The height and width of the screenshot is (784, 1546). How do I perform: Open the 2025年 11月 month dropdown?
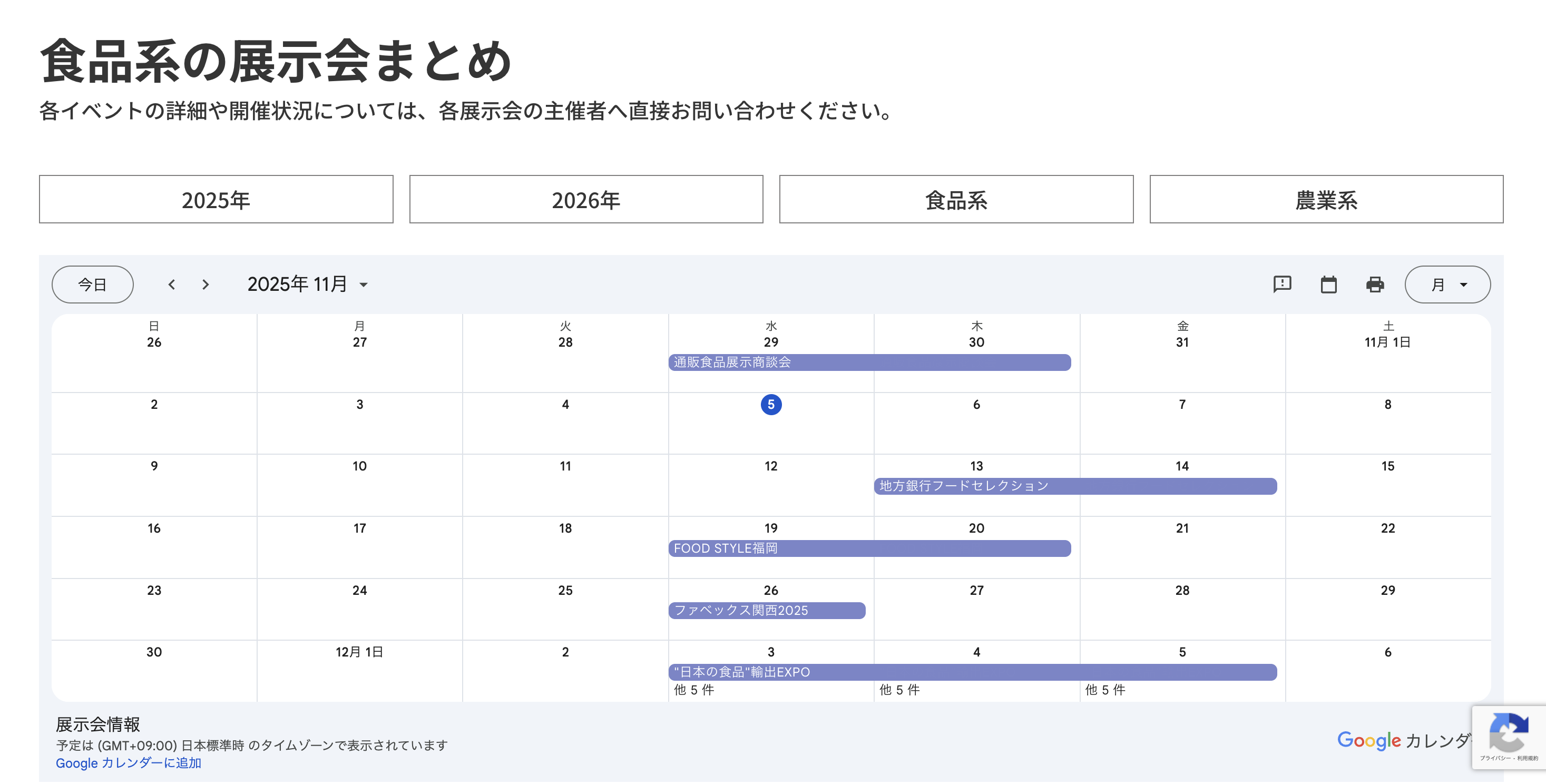click(307, 285)
